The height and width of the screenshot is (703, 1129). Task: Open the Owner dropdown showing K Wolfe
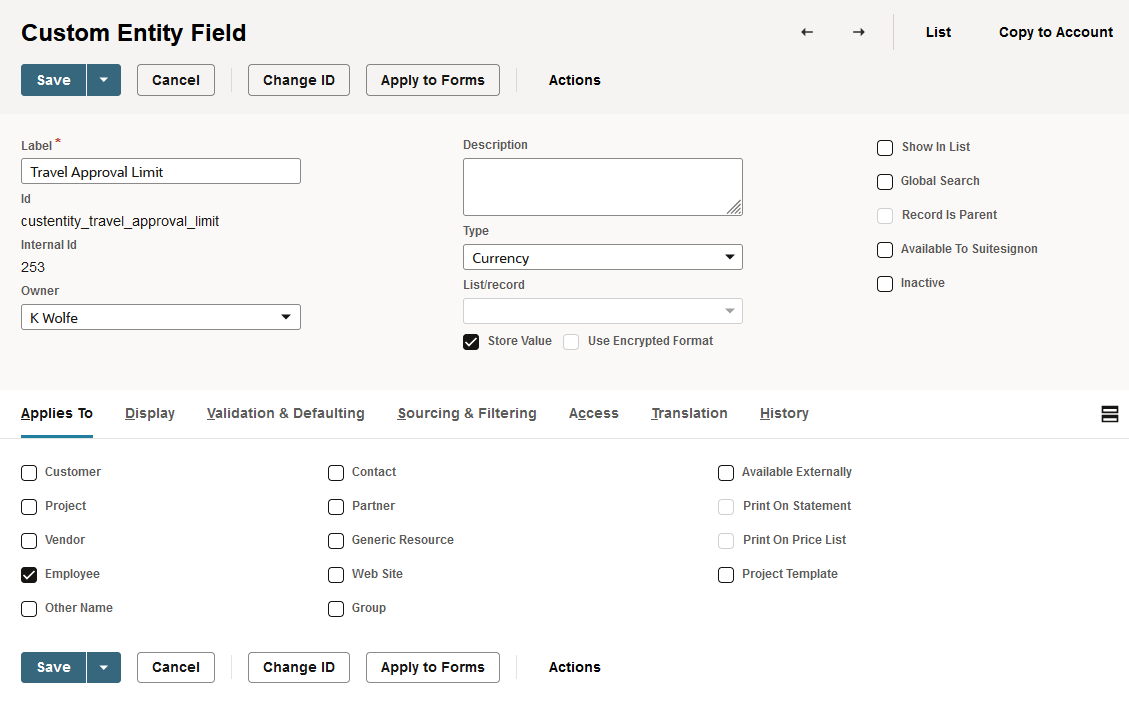click(x=161, y=318)
